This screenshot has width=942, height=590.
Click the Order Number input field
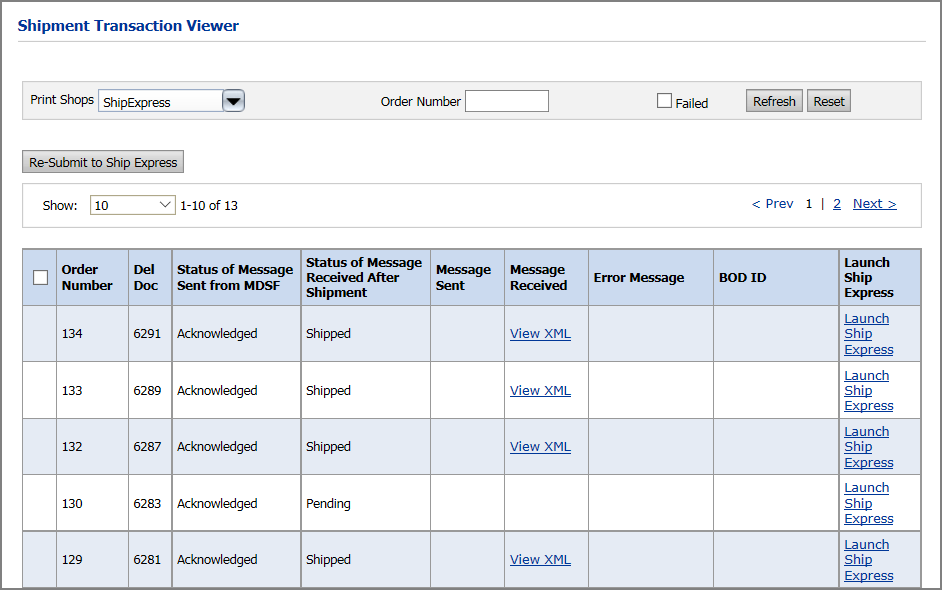pos(506,101)
